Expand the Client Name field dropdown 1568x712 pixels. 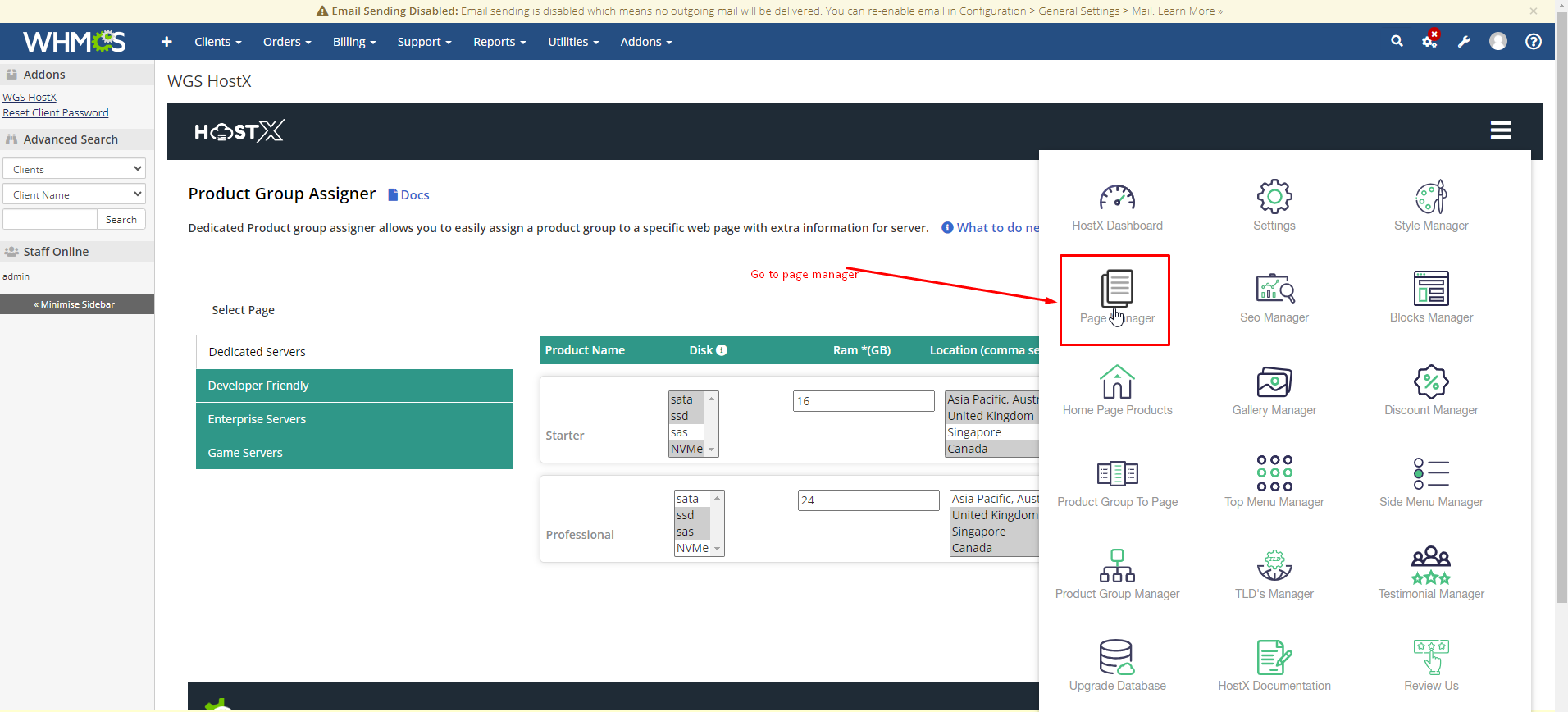[74, 194]
